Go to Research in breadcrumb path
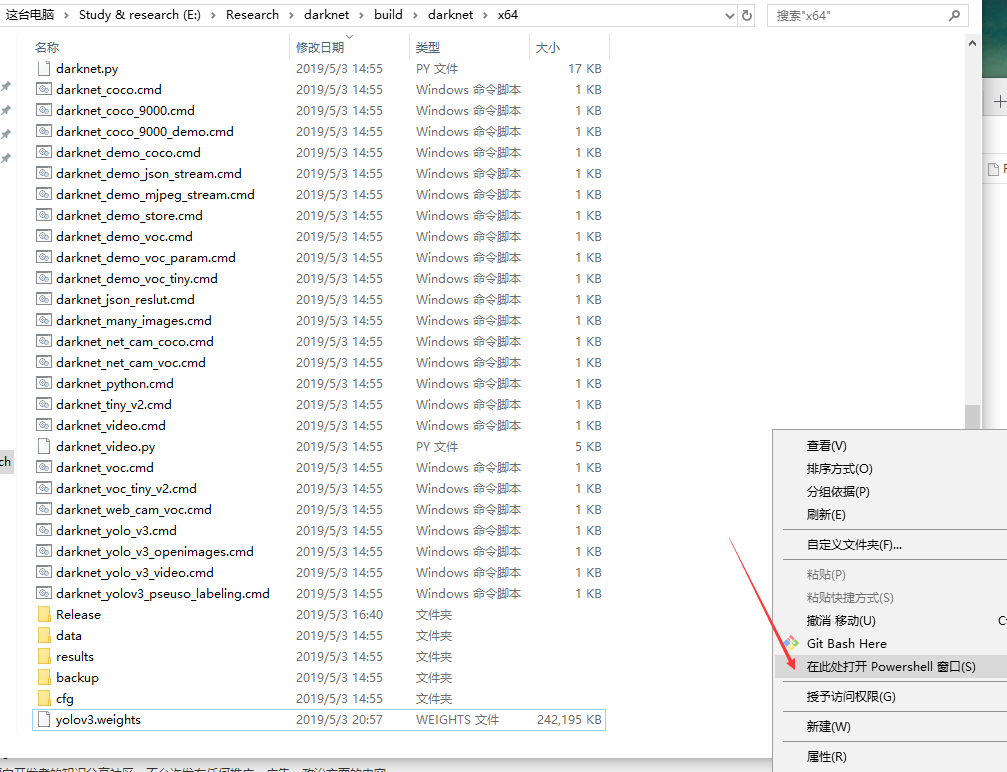 [x=252, y=15]
